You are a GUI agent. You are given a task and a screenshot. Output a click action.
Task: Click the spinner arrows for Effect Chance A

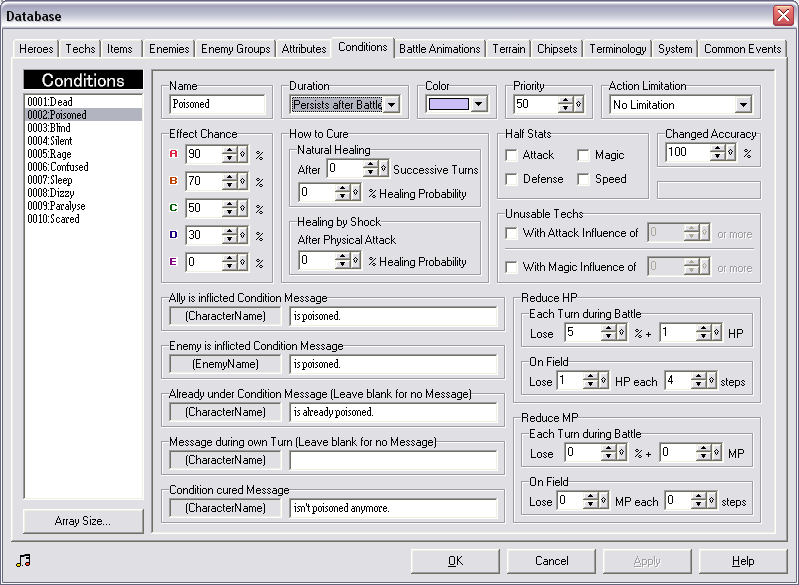point(230,154)
